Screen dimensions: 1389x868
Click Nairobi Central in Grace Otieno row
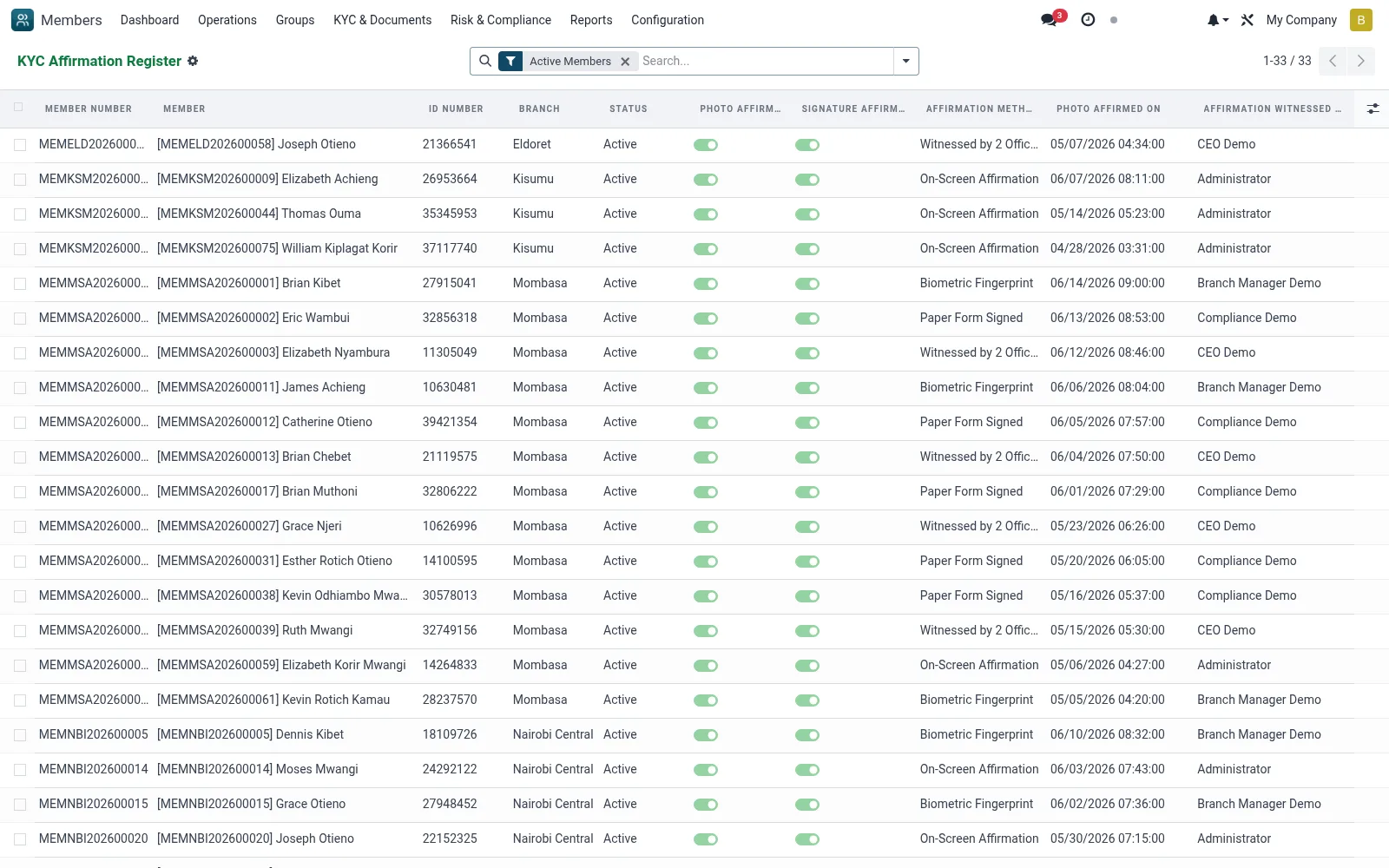click(553, 804)
